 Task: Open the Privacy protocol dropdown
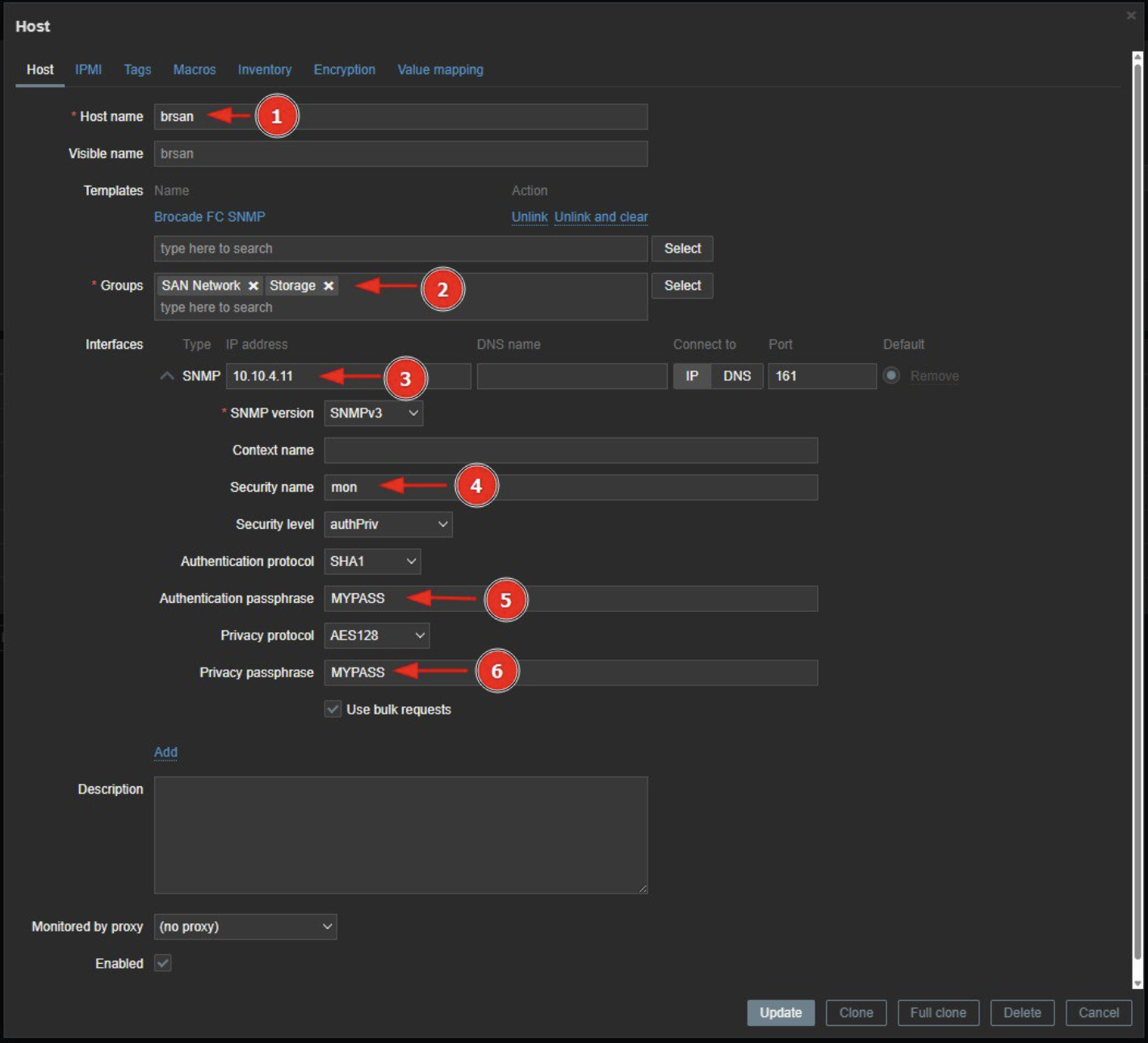point(377,636)
